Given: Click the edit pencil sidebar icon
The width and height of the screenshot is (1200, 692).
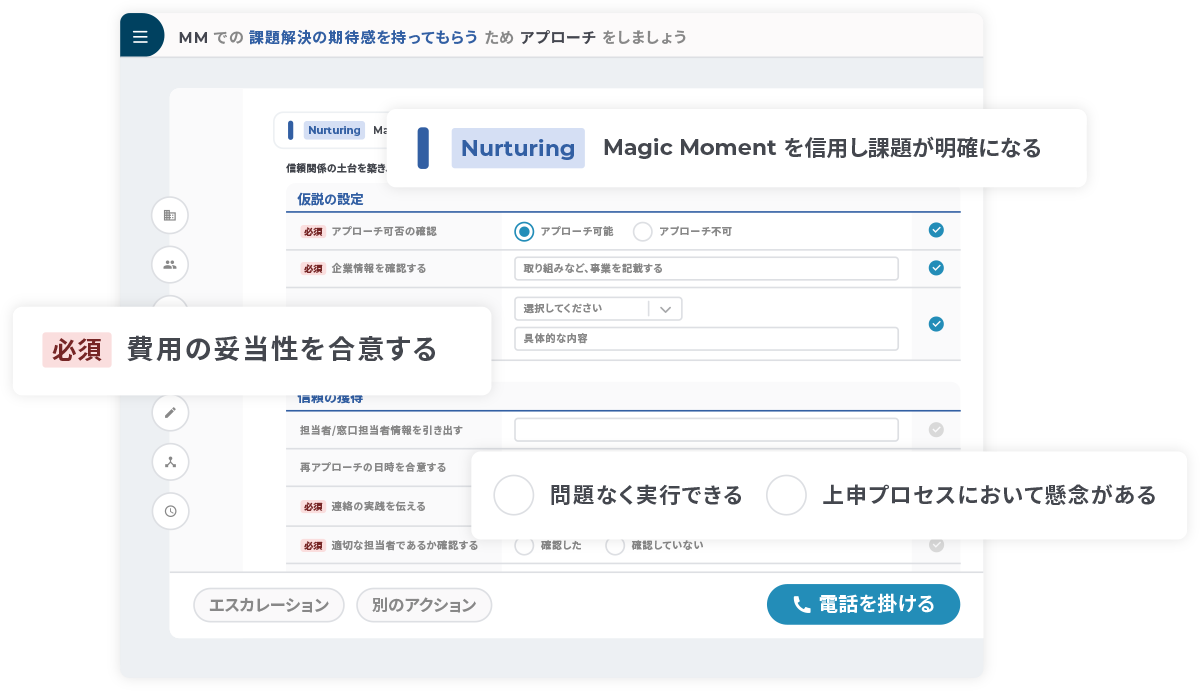Looking at the screenshot, I should 170,412.
